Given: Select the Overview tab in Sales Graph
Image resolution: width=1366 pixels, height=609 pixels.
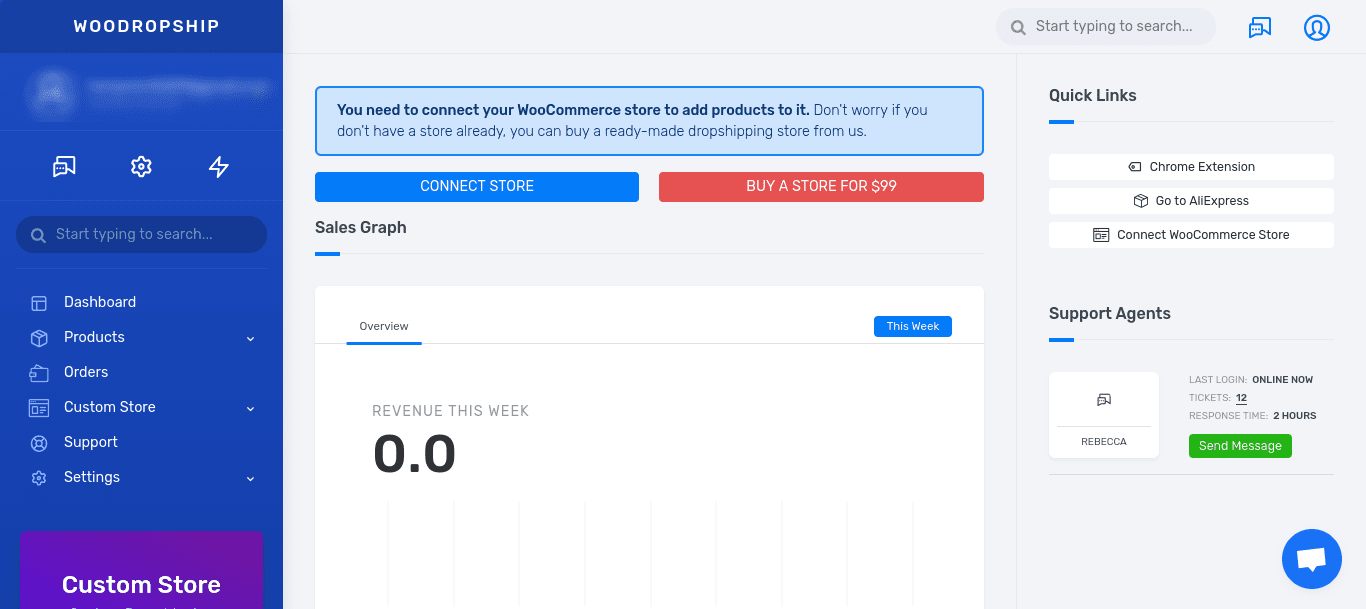Looking at the screenshot, I should click(384, 326).
